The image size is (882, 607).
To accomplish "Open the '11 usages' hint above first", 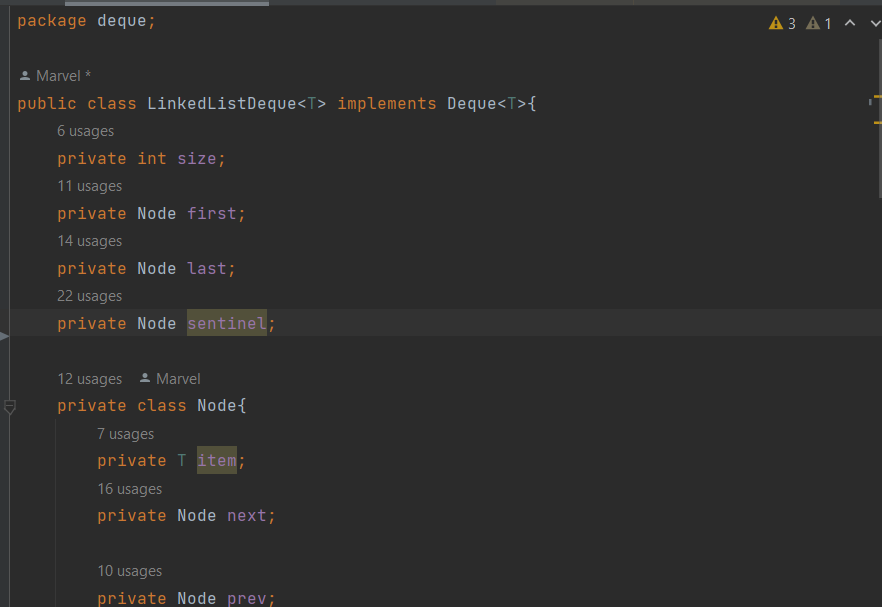I will click(x=89, y=186).
